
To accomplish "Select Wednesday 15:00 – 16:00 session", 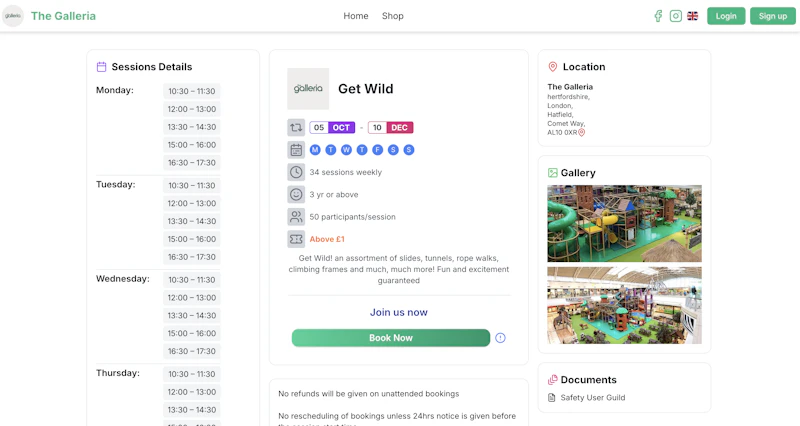I will (192, 334).
